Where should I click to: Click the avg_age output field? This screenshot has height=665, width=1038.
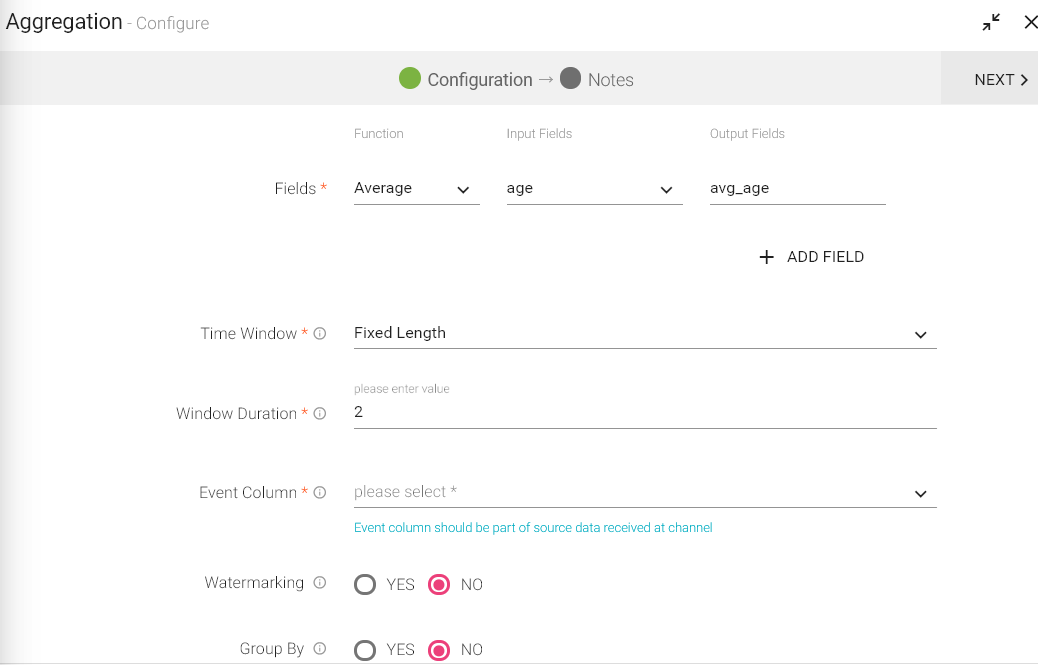click(x=796, y=189)
